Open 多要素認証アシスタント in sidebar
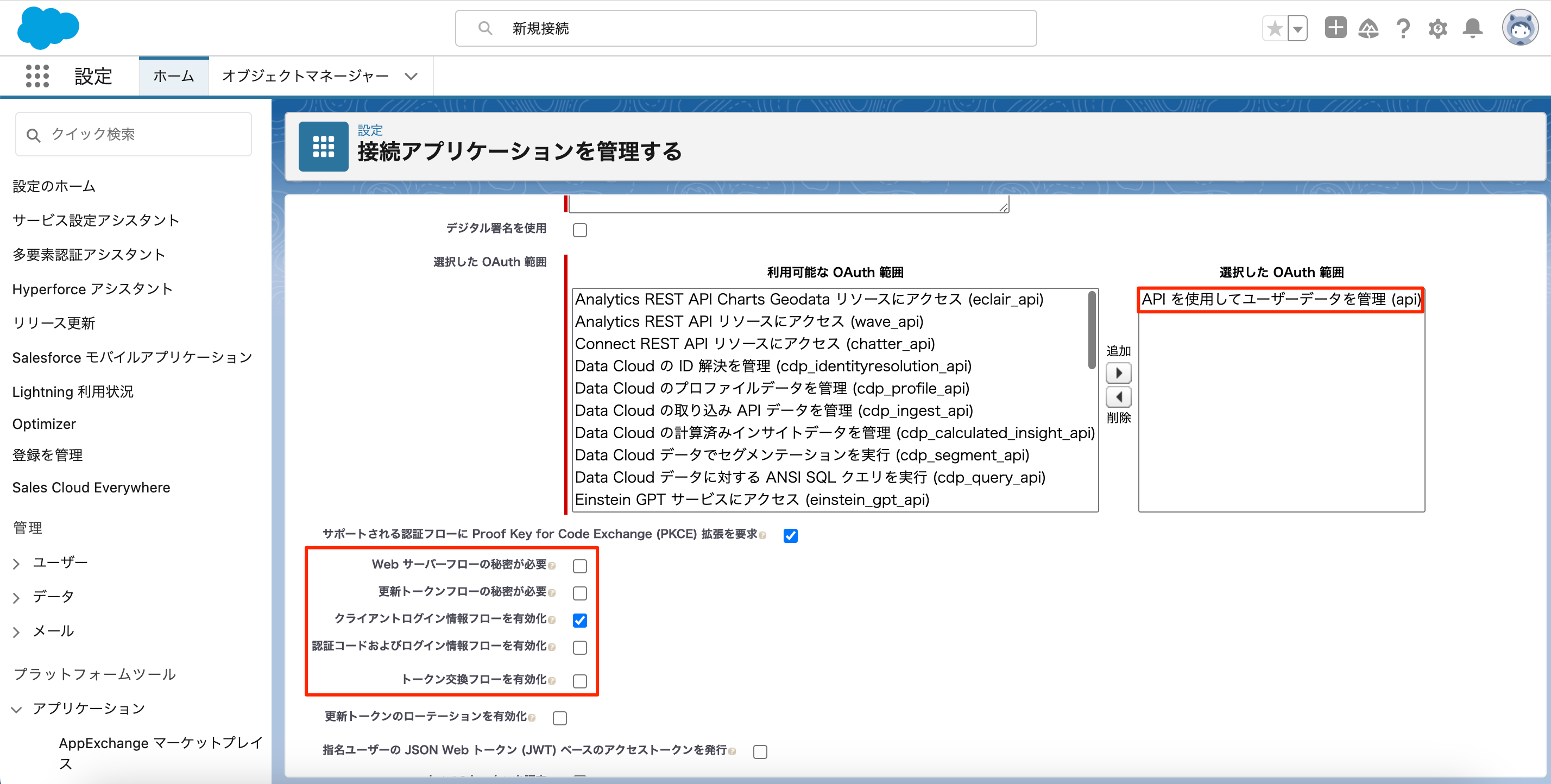 coord(89,255)
